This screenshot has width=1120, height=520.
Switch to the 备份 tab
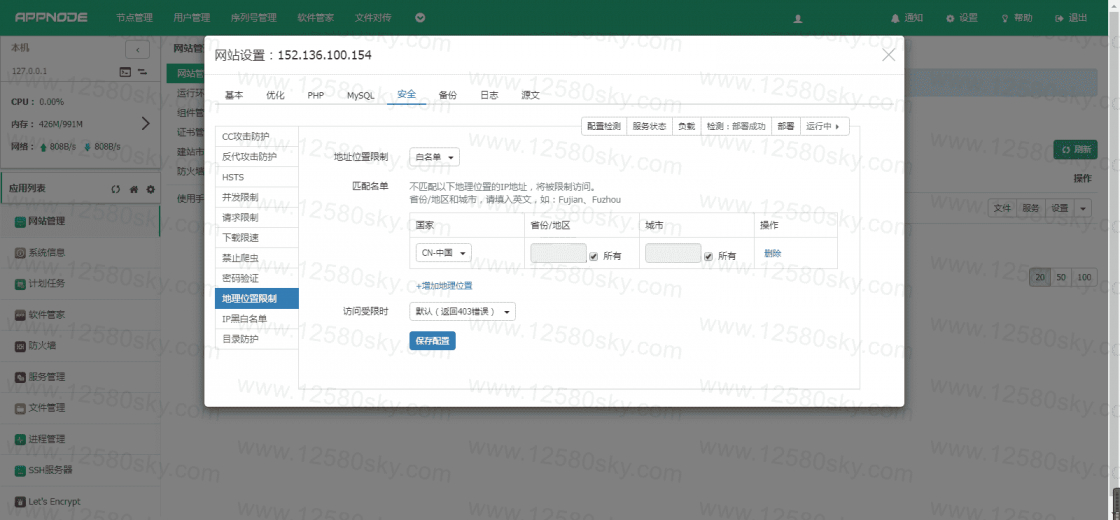(x=448, y=95)
